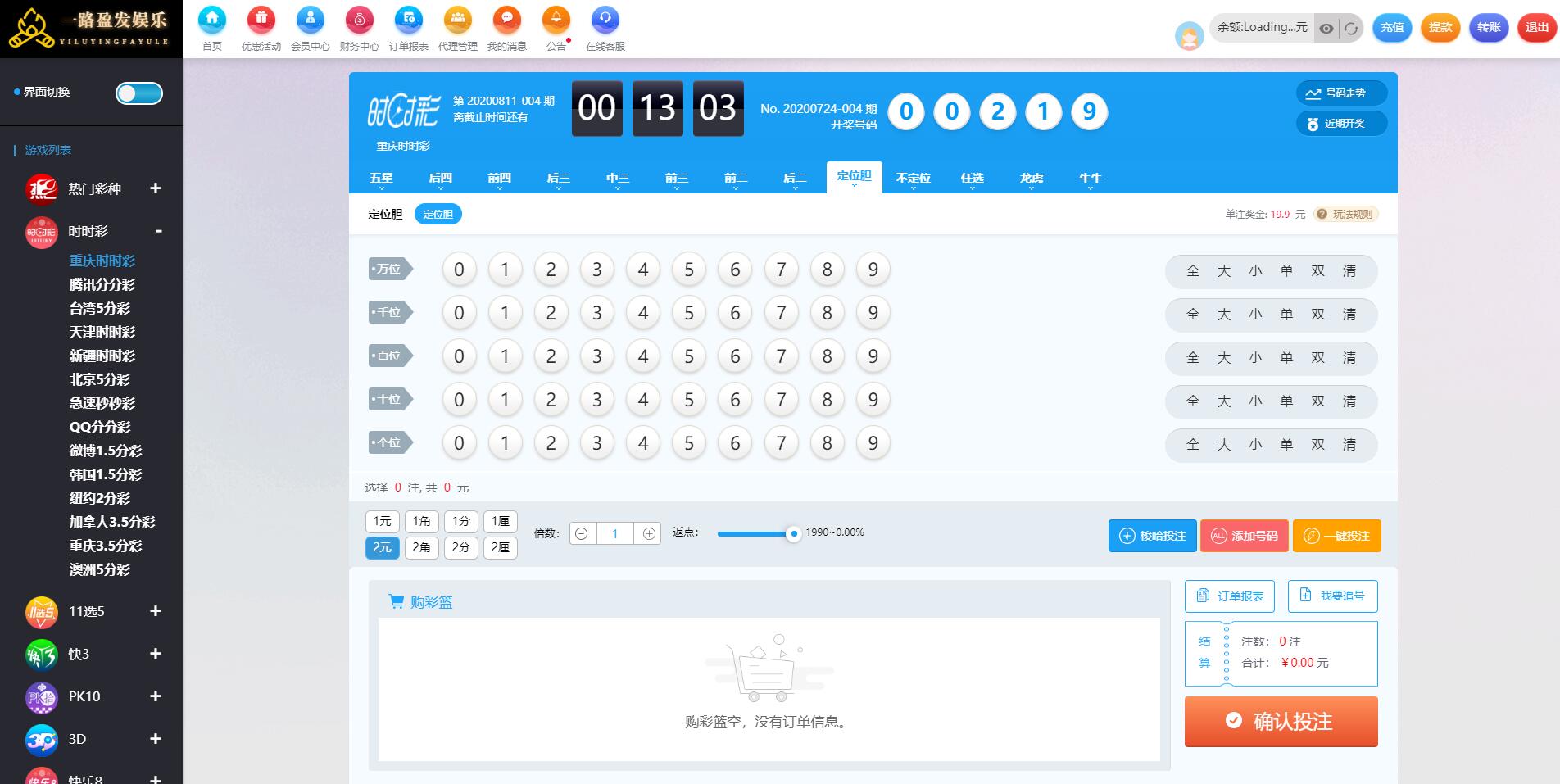
Task: Click the 梭哈投注 button
Action: tap(1153, 536)
